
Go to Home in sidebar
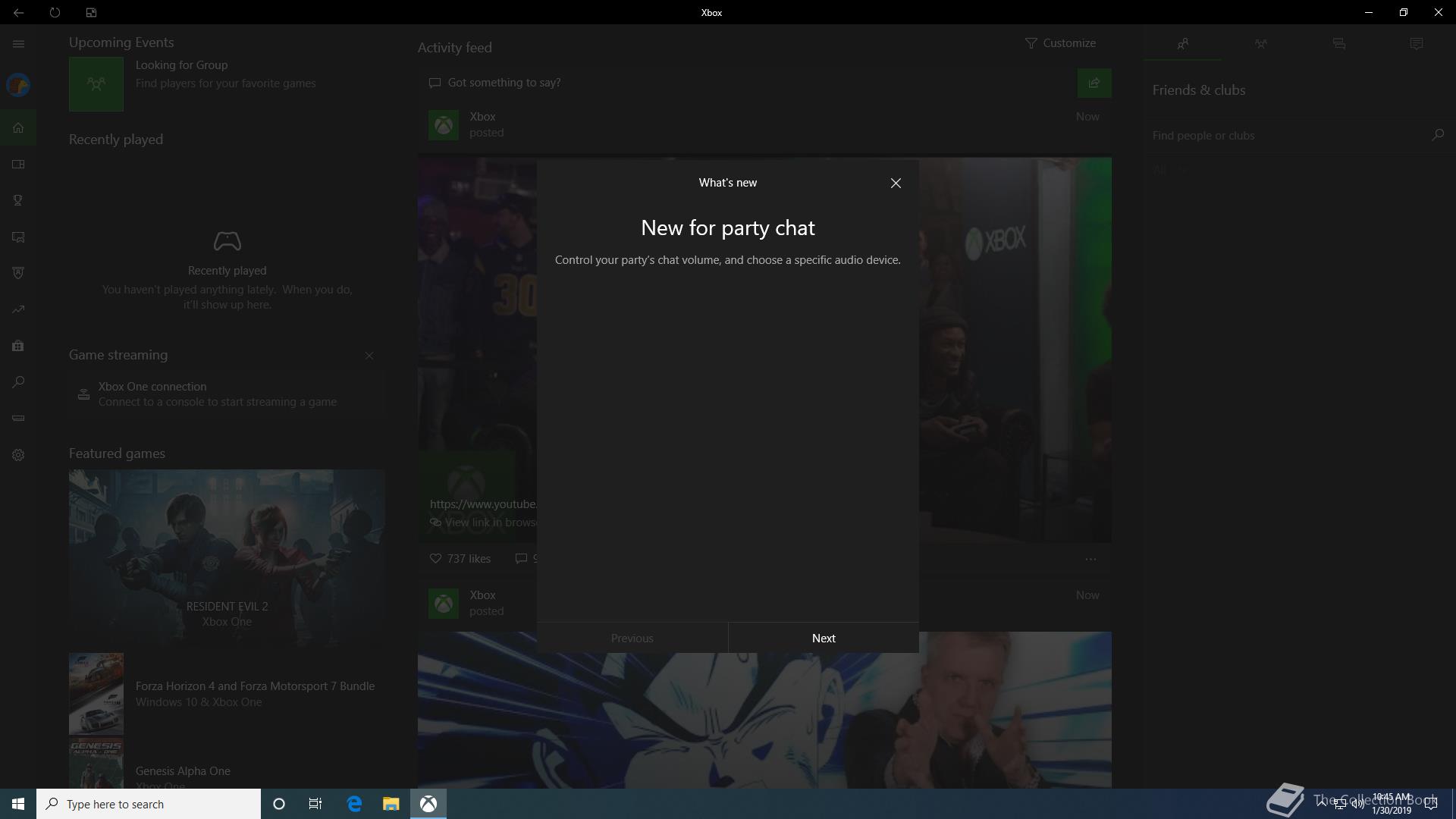click(18, 127)
